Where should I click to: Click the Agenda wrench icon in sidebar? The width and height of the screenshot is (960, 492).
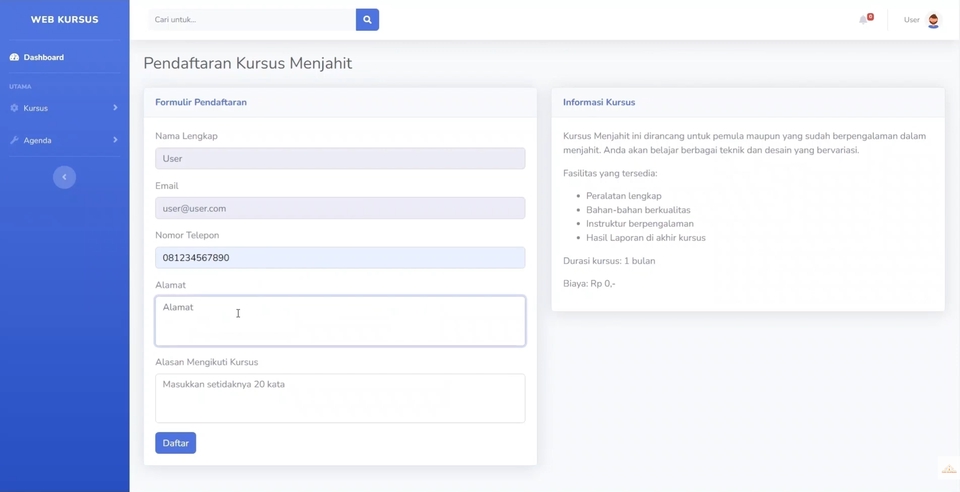(x=14, y=141)
